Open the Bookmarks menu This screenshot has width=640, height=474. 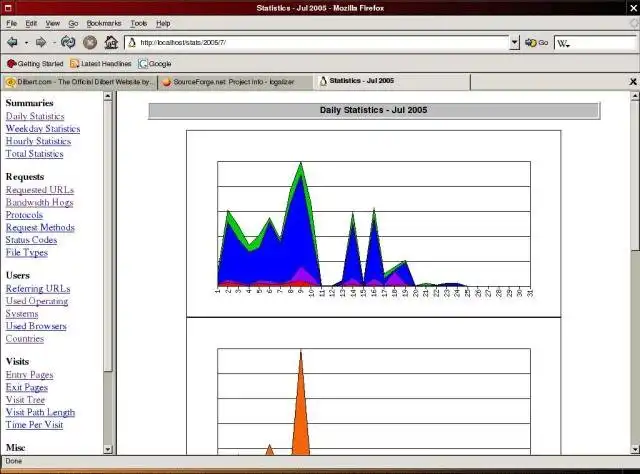click(x=104, y=23)
